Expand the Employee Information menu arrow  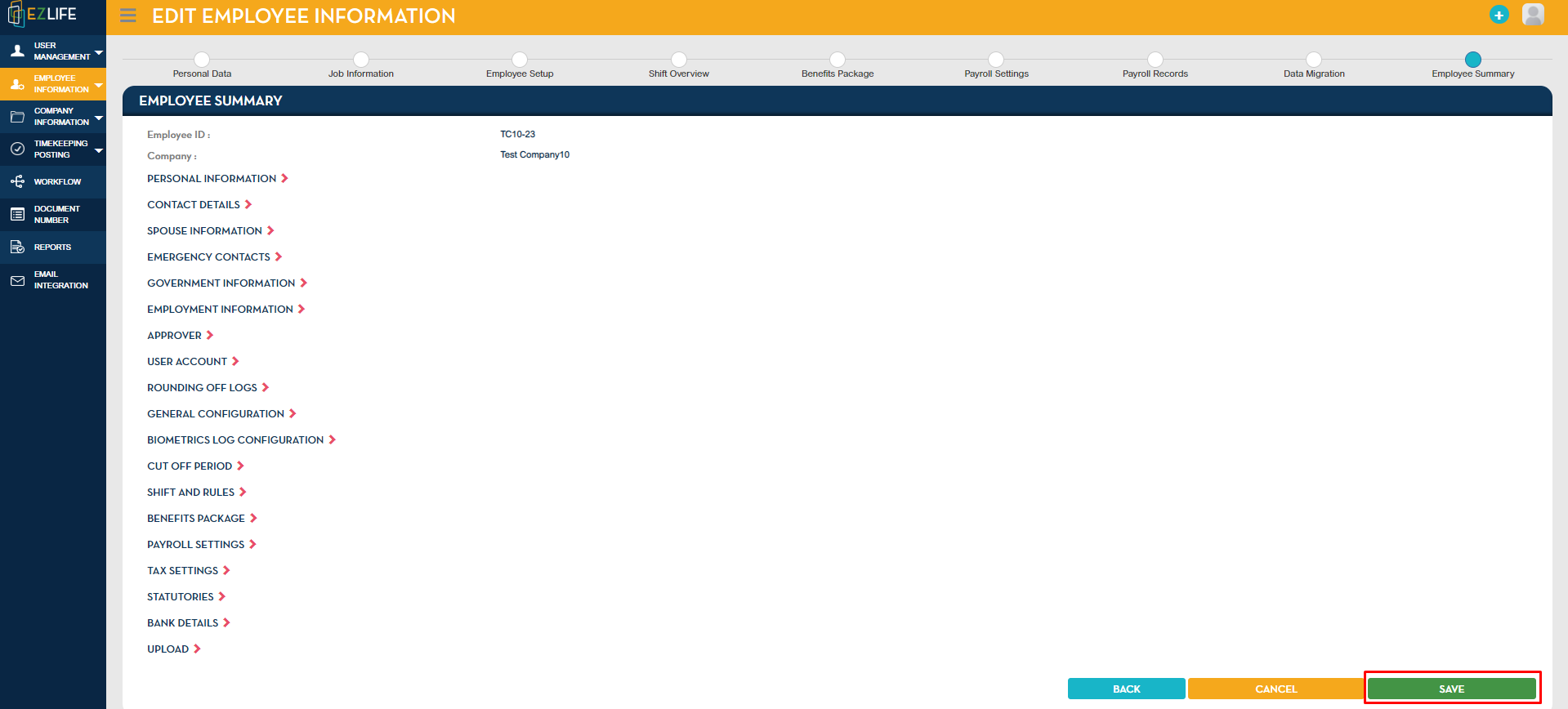click(x=99, y=85)
